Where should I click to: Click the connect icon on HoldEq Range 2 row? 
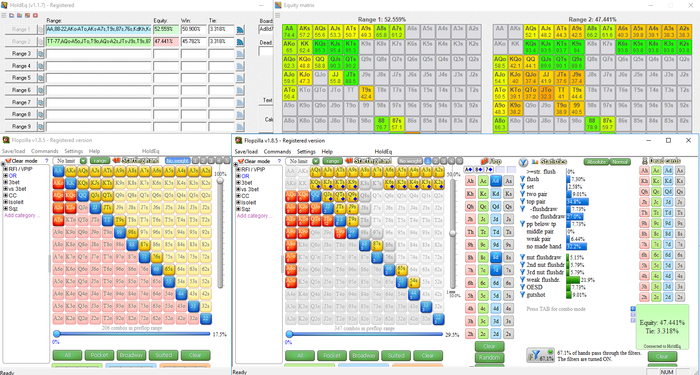click(x=240, y=42)
